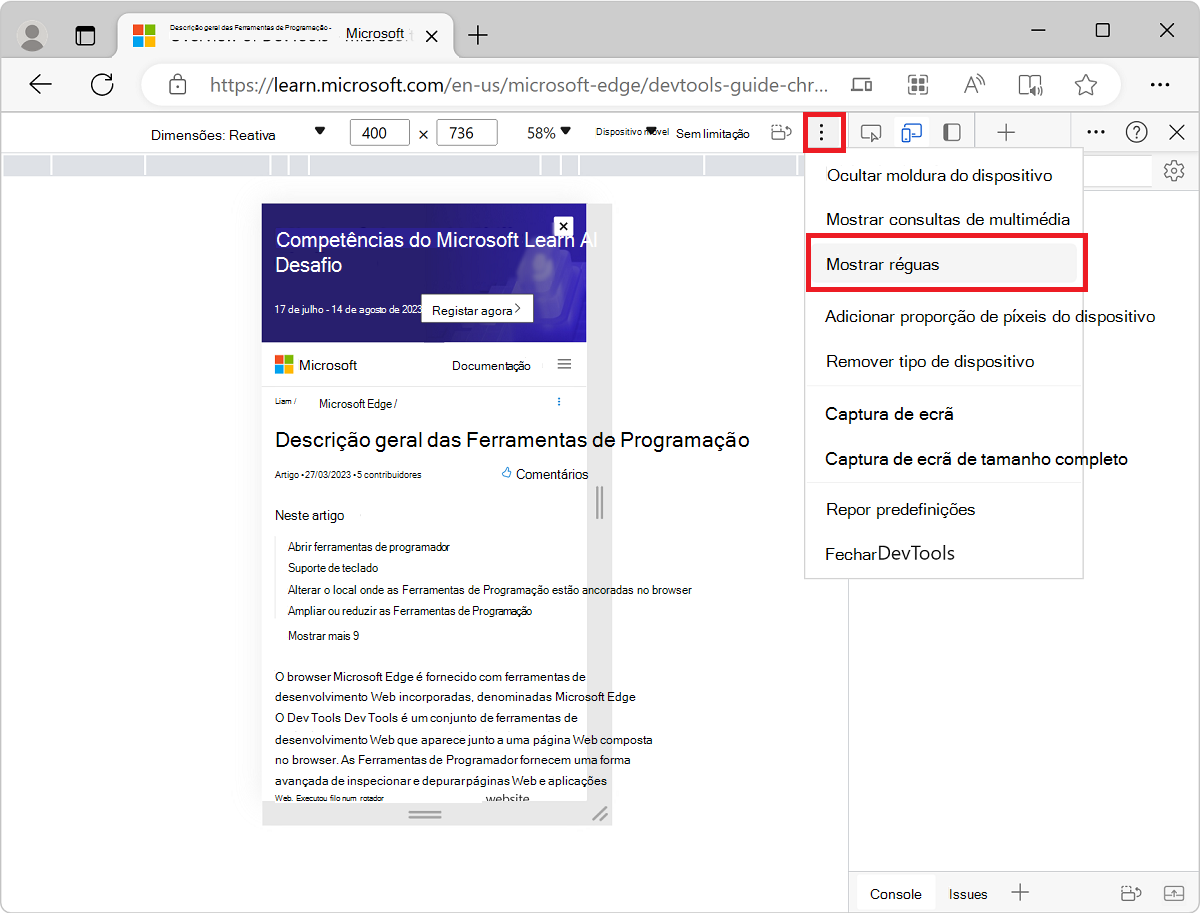Add a favorite with the star icon

[1086, 85]
